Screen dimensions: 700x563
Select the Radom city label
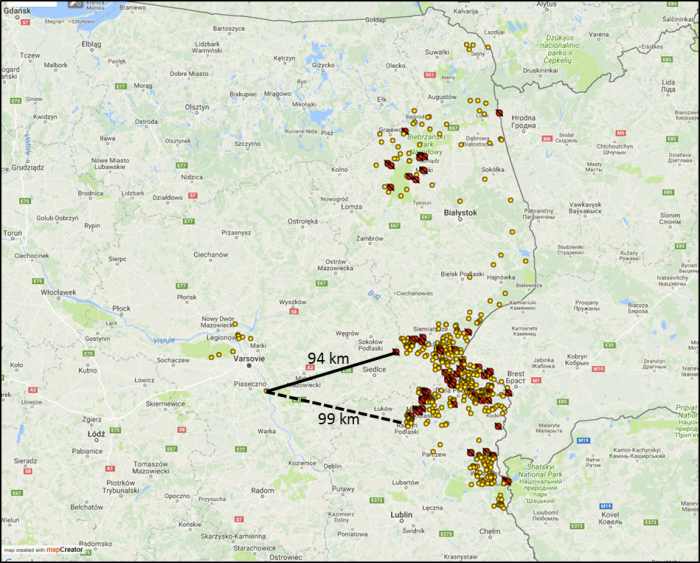pos(262,490)
